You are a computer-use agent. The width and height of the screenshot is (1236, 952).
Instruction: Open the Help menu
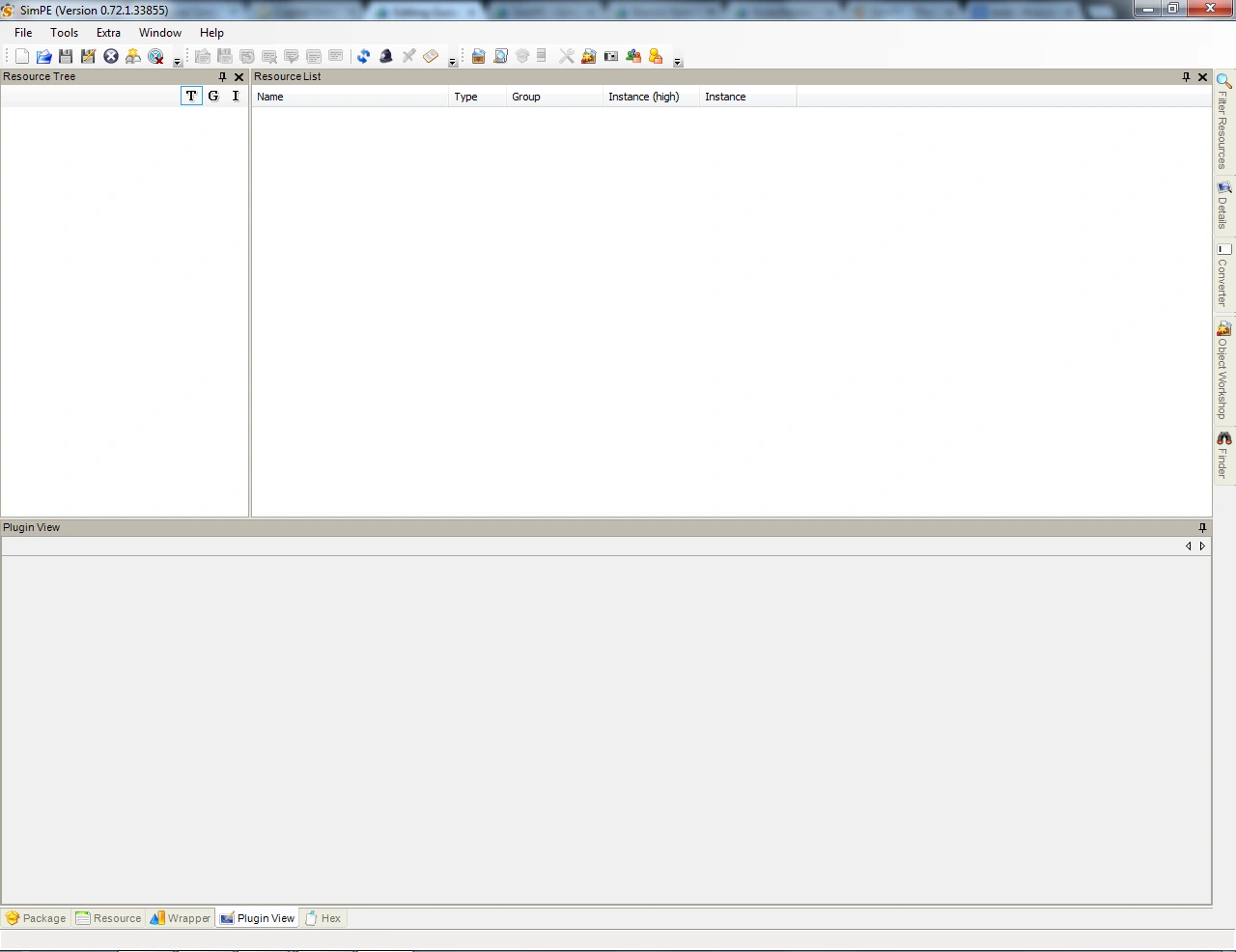[211, 33]
